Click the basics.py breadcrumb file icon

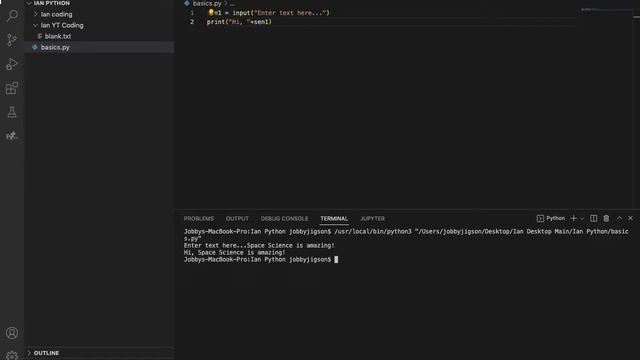pyautogui.click(x=187, y=3)
